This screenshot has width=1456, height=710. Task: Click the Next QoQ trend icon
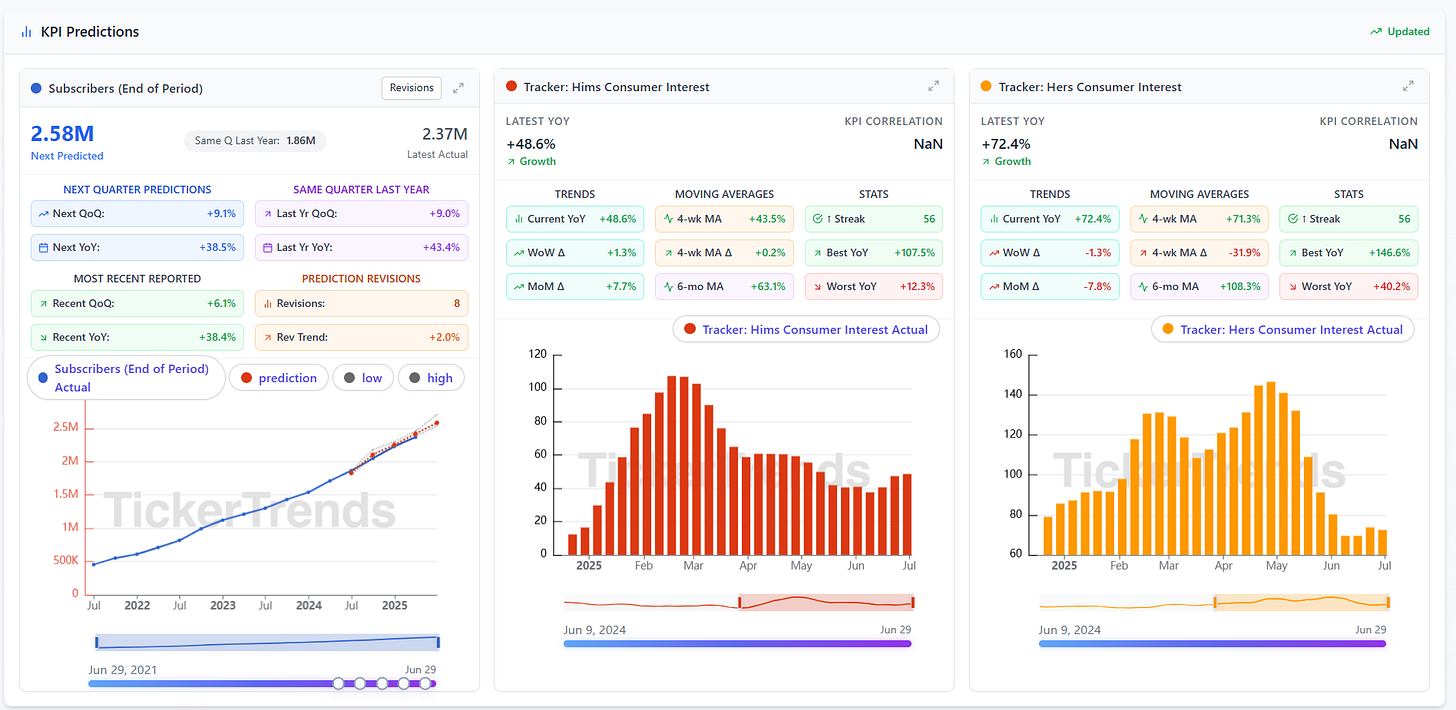coord(44,214)
